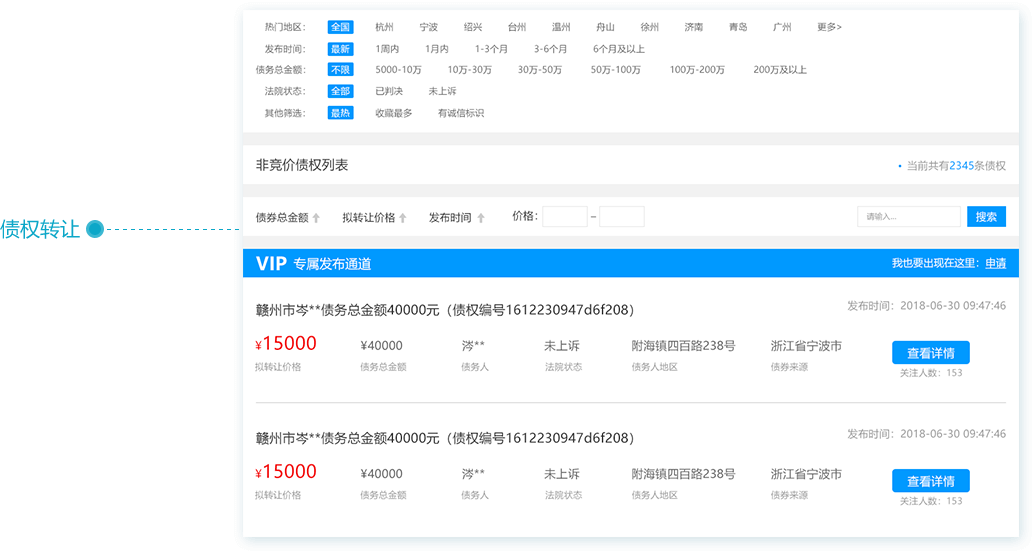This screenshot has width=1034, height=553.
Task: Expand more regions with 更多>
Action: (829, 27)
